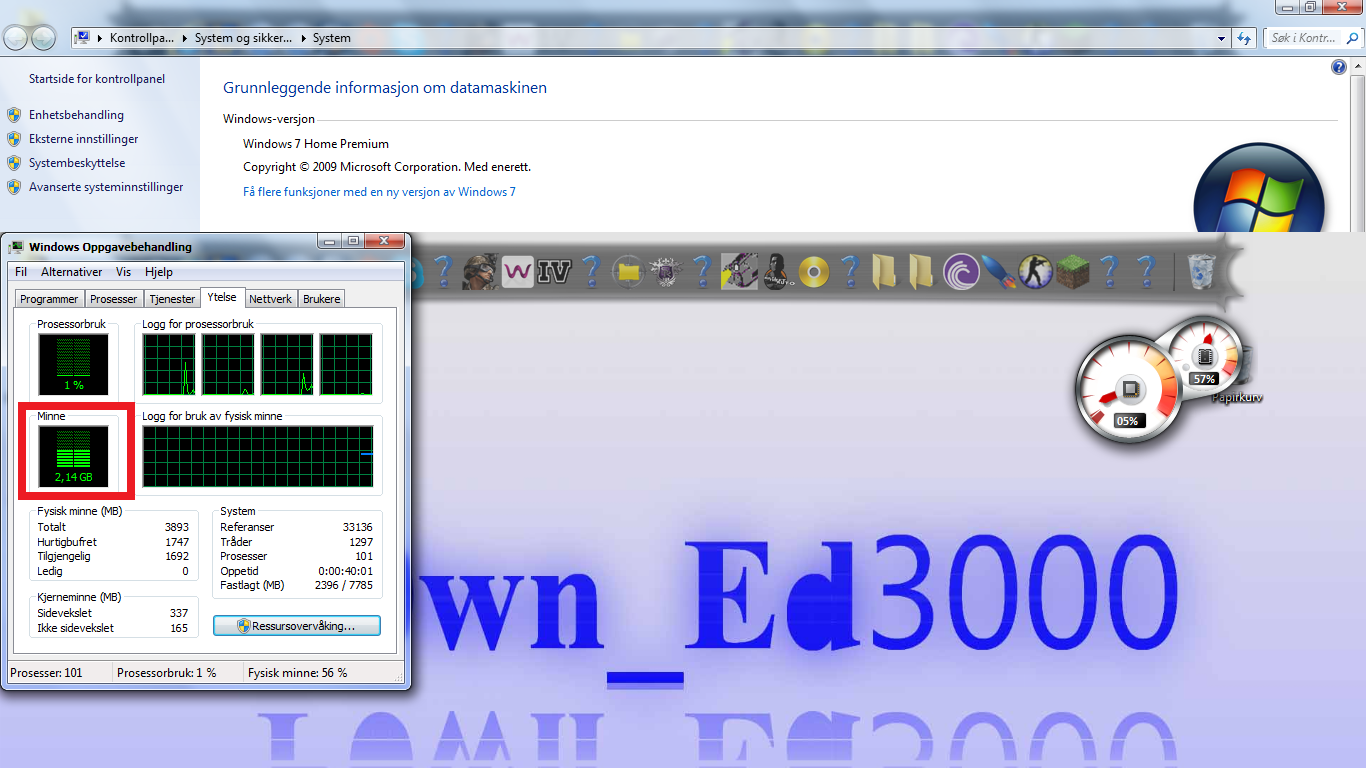The image size is (1366, 768).
Task: Click the status bar Prosesser: 101
Action: click(x=46, y=673)
